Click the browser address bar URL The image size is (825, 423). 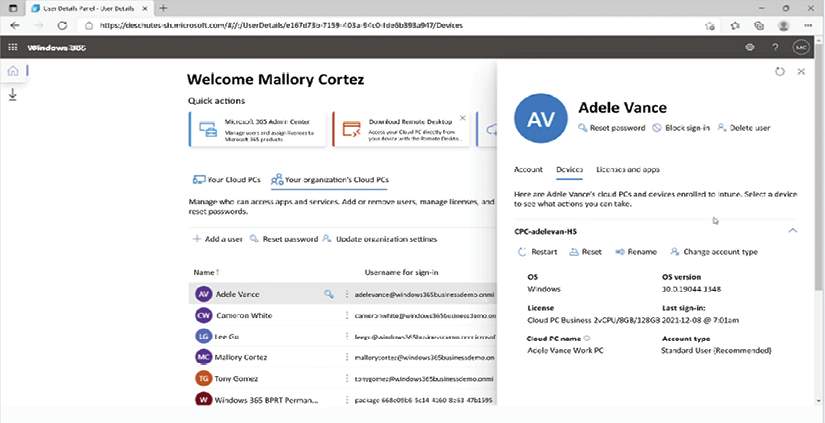click(281, 25)
